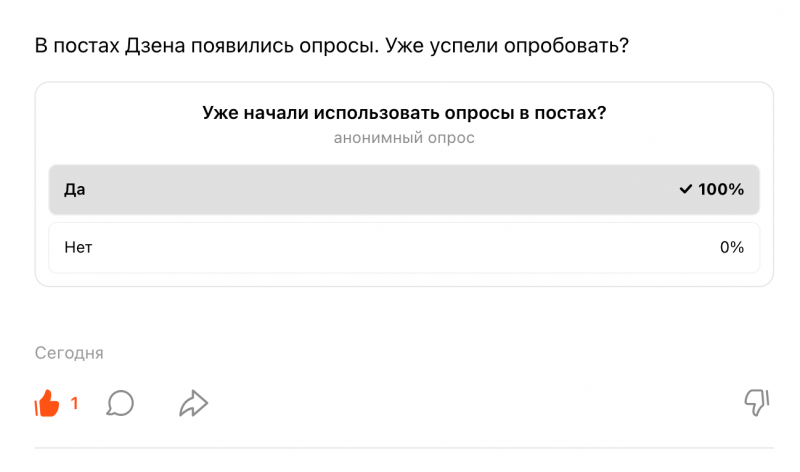Select the "Нет" poll option
The image size is (800, 472).
point(78,247)
